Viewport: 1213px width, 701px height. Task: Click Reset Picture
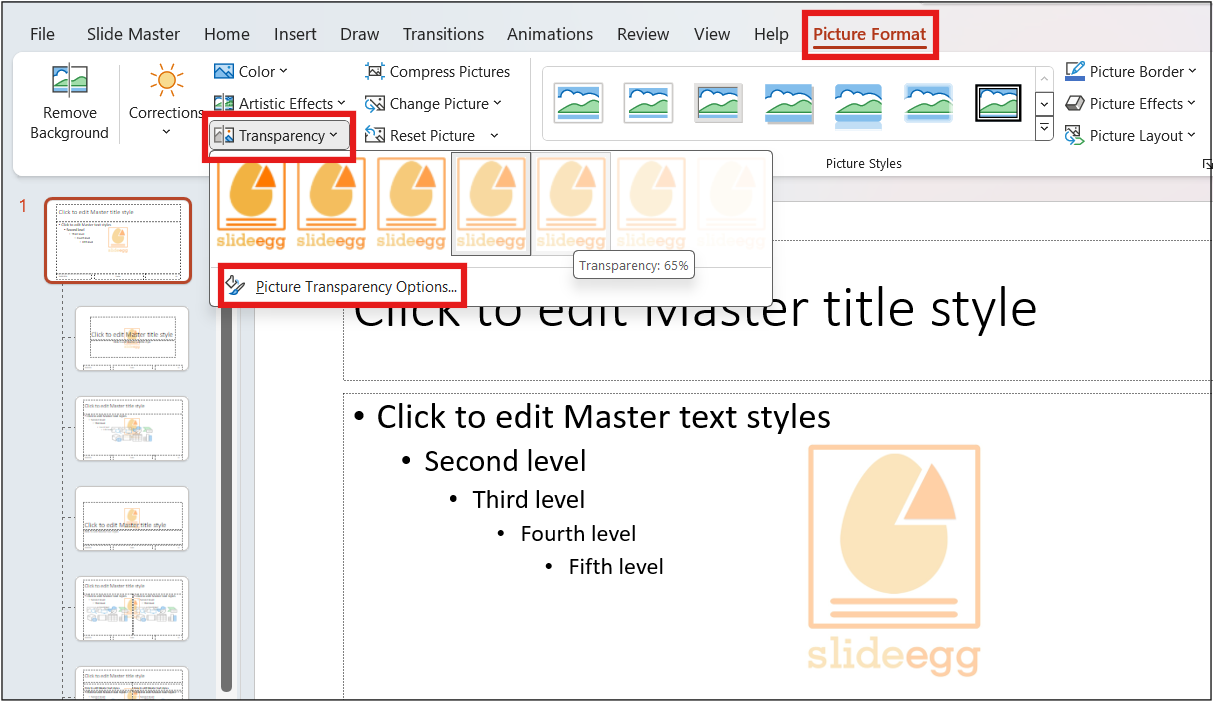[x=420, y=135]
